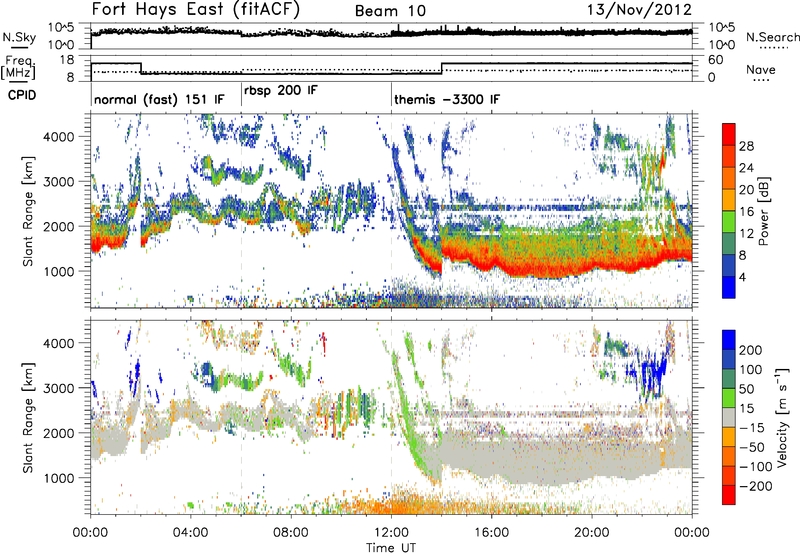Click the '3000' range tick of velocity panel
Image resolution: width=800 pixels, height=554 pixels.
pos(58,388)
